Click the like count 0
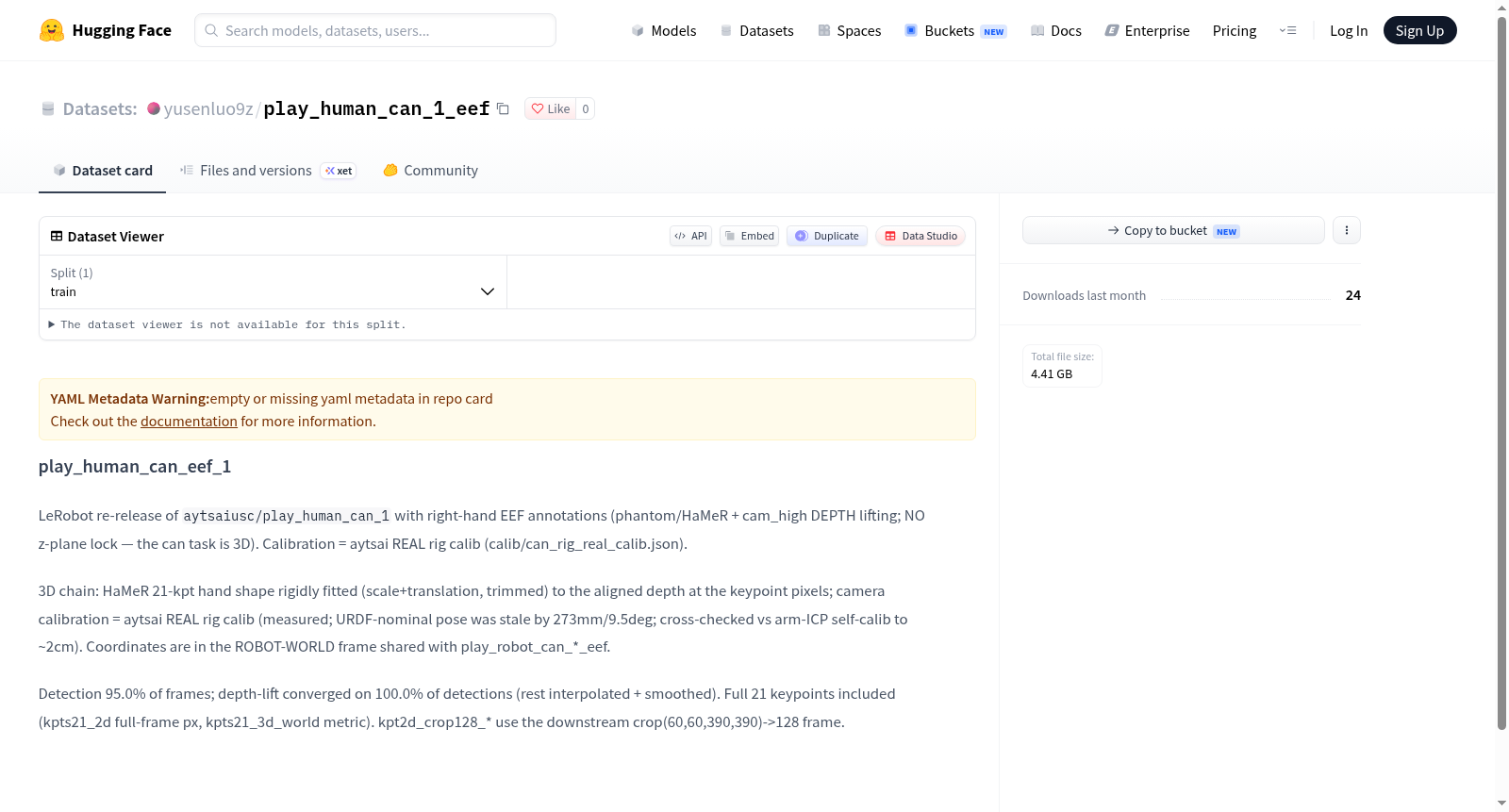This screenshot has width=1509, height=812. tap(586, 109)
